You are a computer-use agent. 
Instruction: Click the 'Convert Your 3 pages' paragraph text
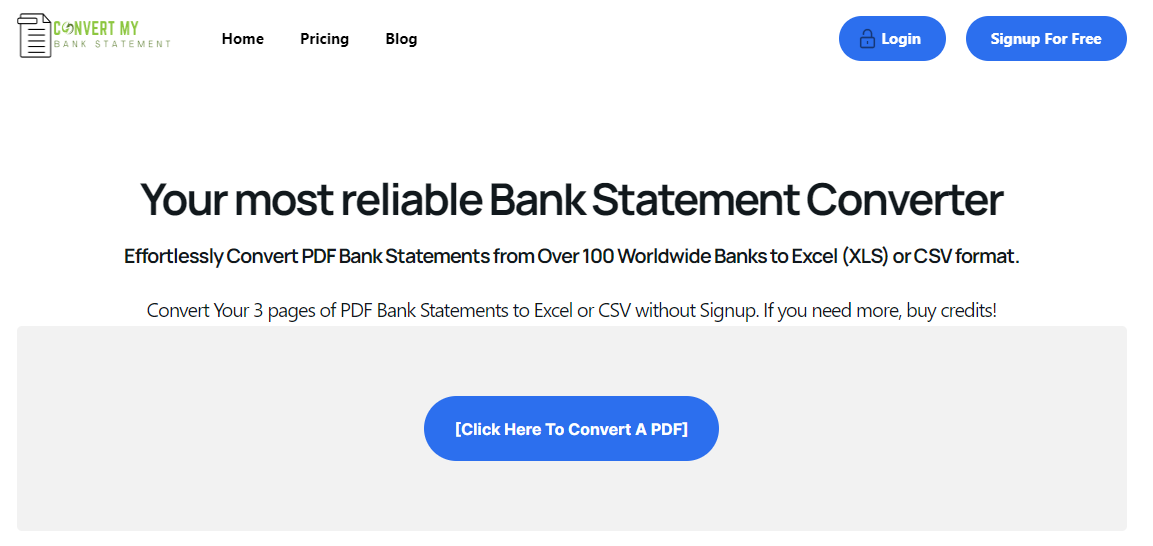tap(571, 310)
